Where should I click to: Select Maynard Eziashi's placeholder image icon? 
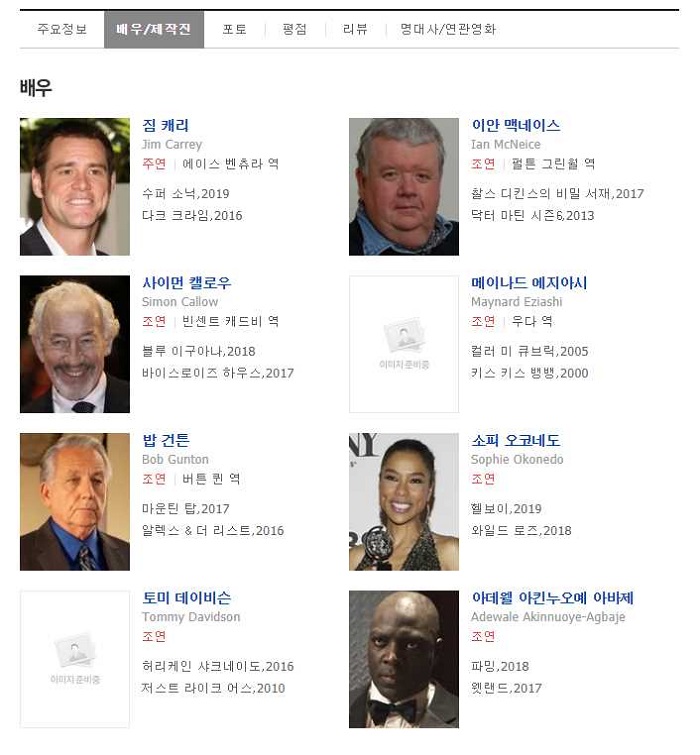pyautogui.click(x=403, y=344)
